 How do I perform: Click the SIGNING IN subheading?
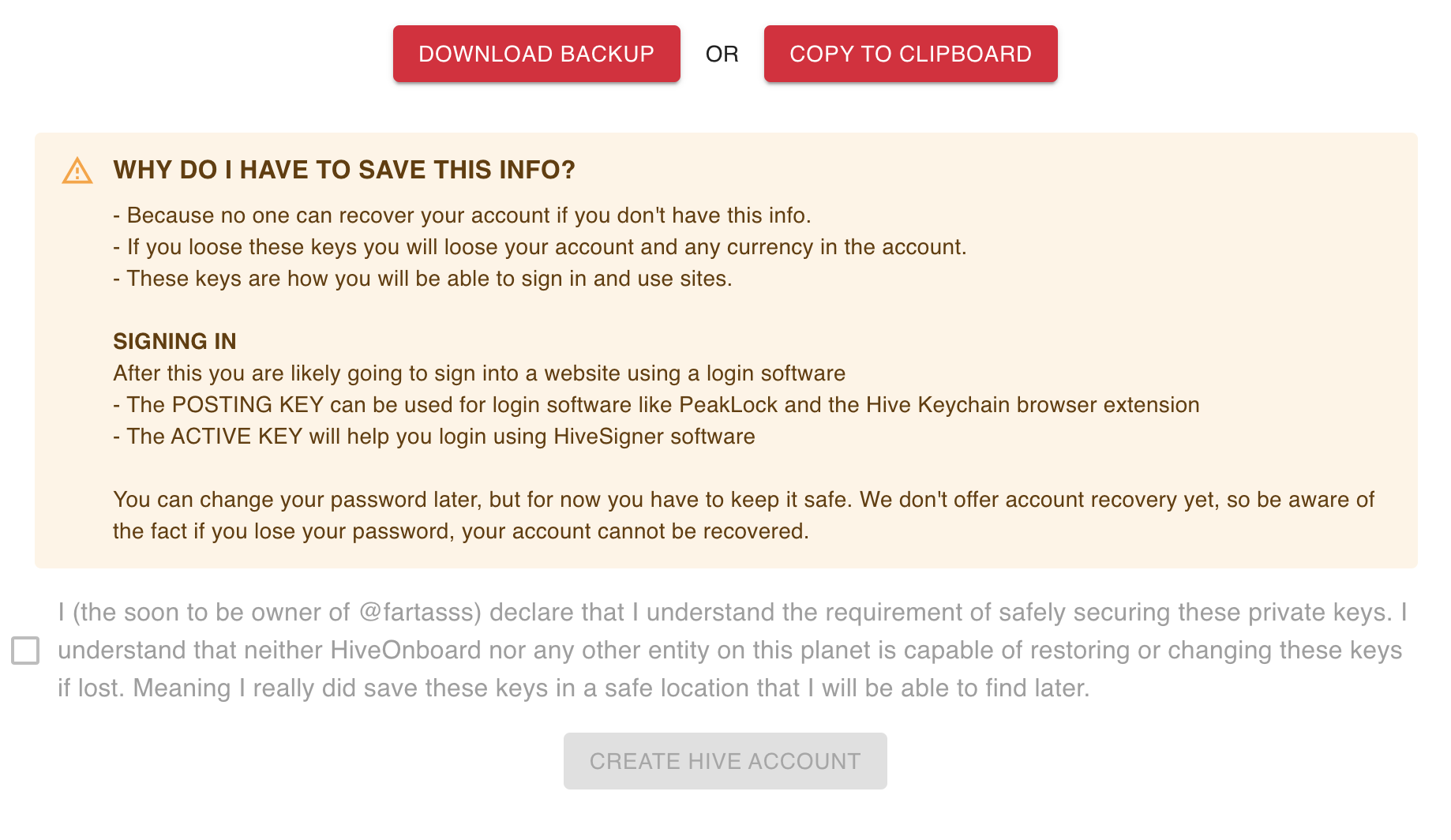pyautogui.click(x=174, y=341)
